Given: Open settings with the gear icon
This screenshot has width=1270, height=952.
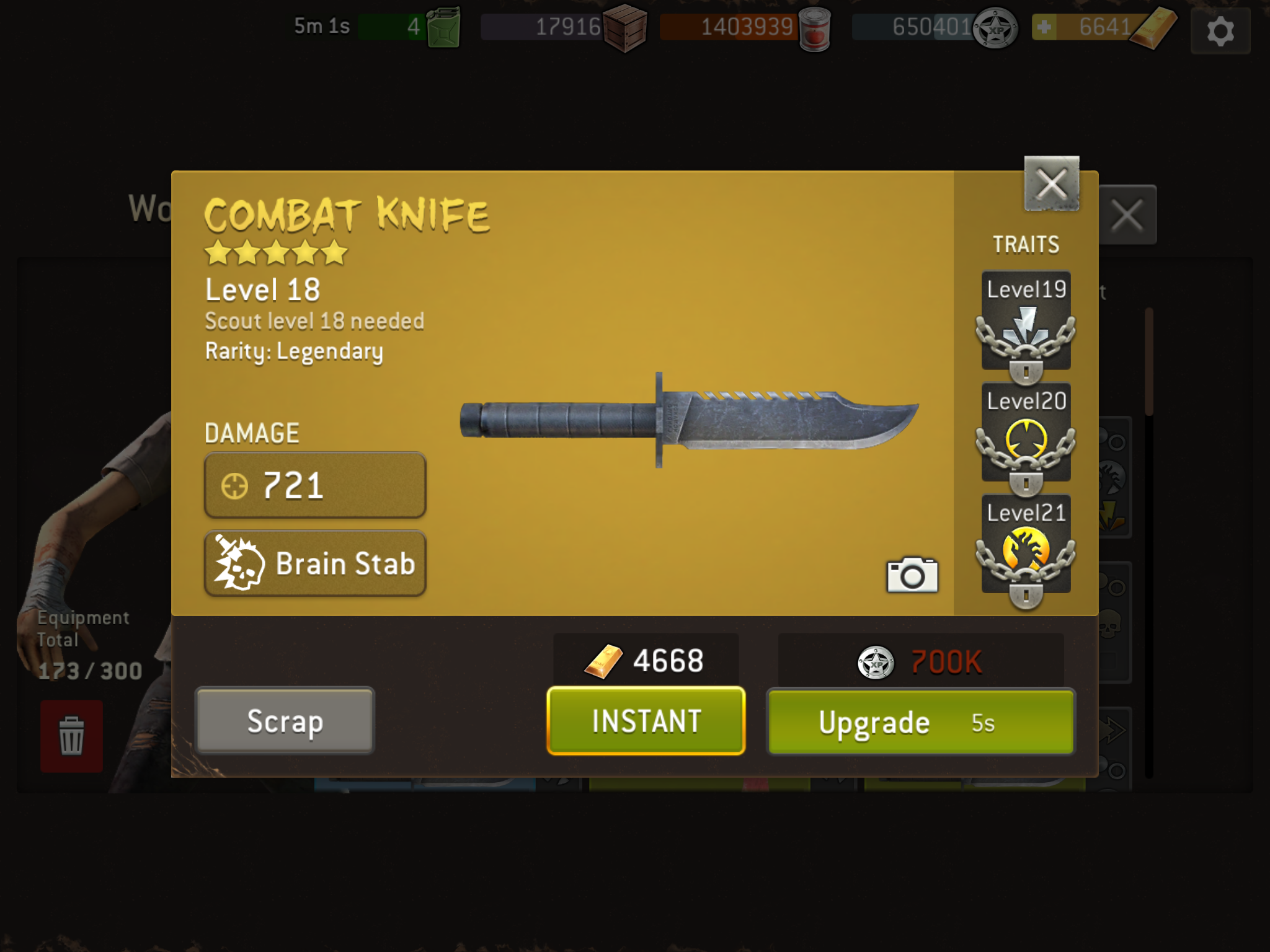Looking at the screenshot, I should point(1220,31).
